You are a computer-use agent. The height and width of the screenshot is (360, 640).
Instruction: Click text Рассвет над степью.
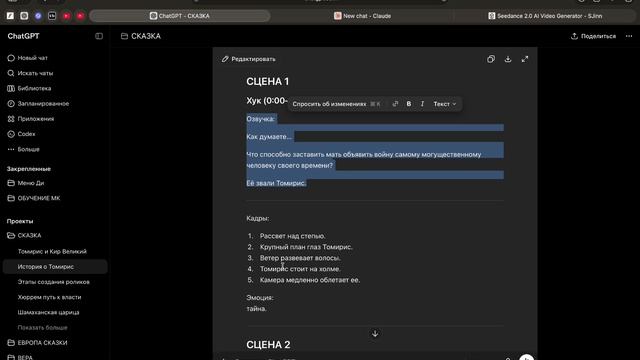[293, 236]
